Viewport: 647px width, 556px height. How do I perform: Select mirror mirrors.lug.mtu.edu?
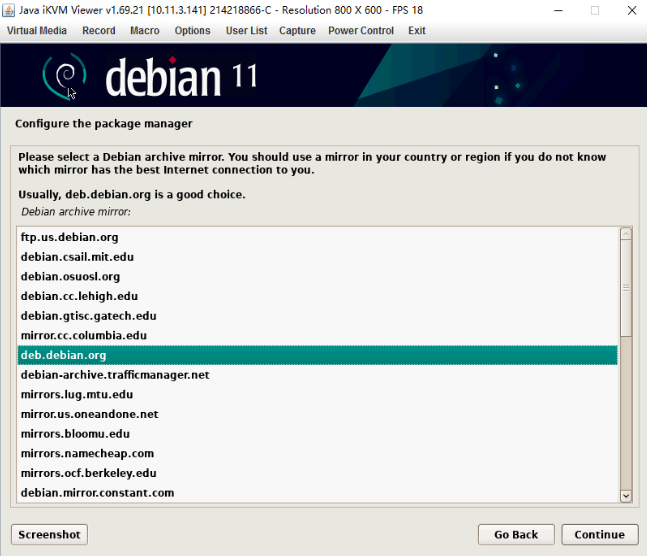click(x=317, y=395)
